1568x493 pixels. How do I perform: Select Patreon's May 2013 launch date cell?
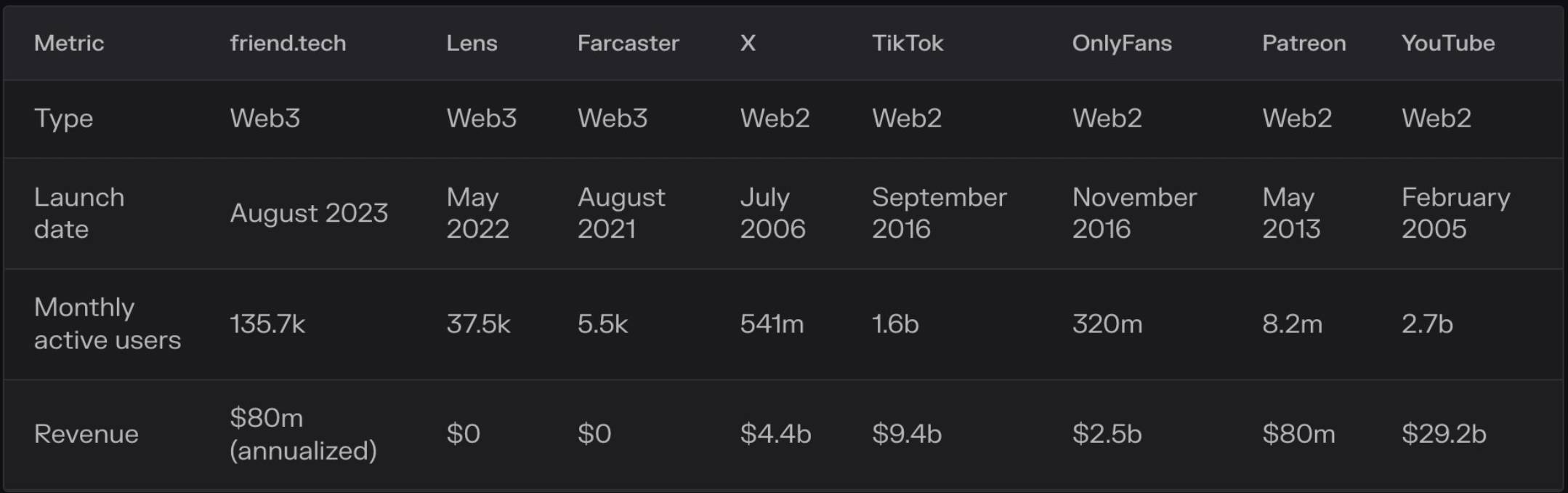[x=1291, y=213]
